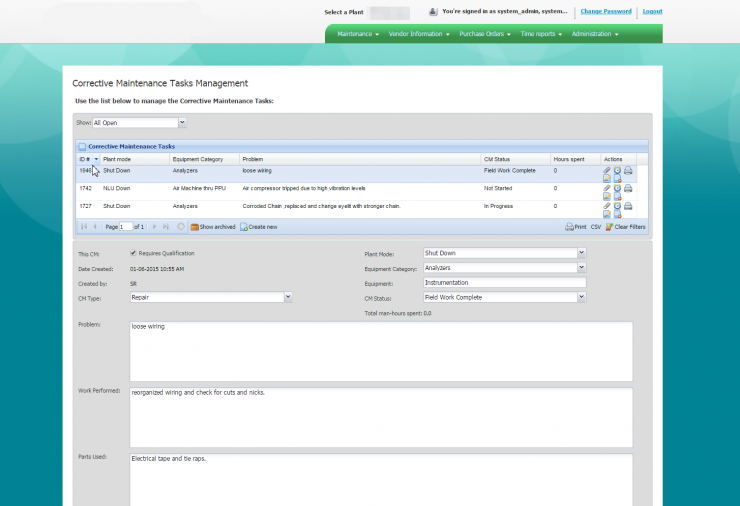Edit task 1946 with pencil icon
Image resolution: width=740 pixels, height=506 pixels.
(607, 178)
